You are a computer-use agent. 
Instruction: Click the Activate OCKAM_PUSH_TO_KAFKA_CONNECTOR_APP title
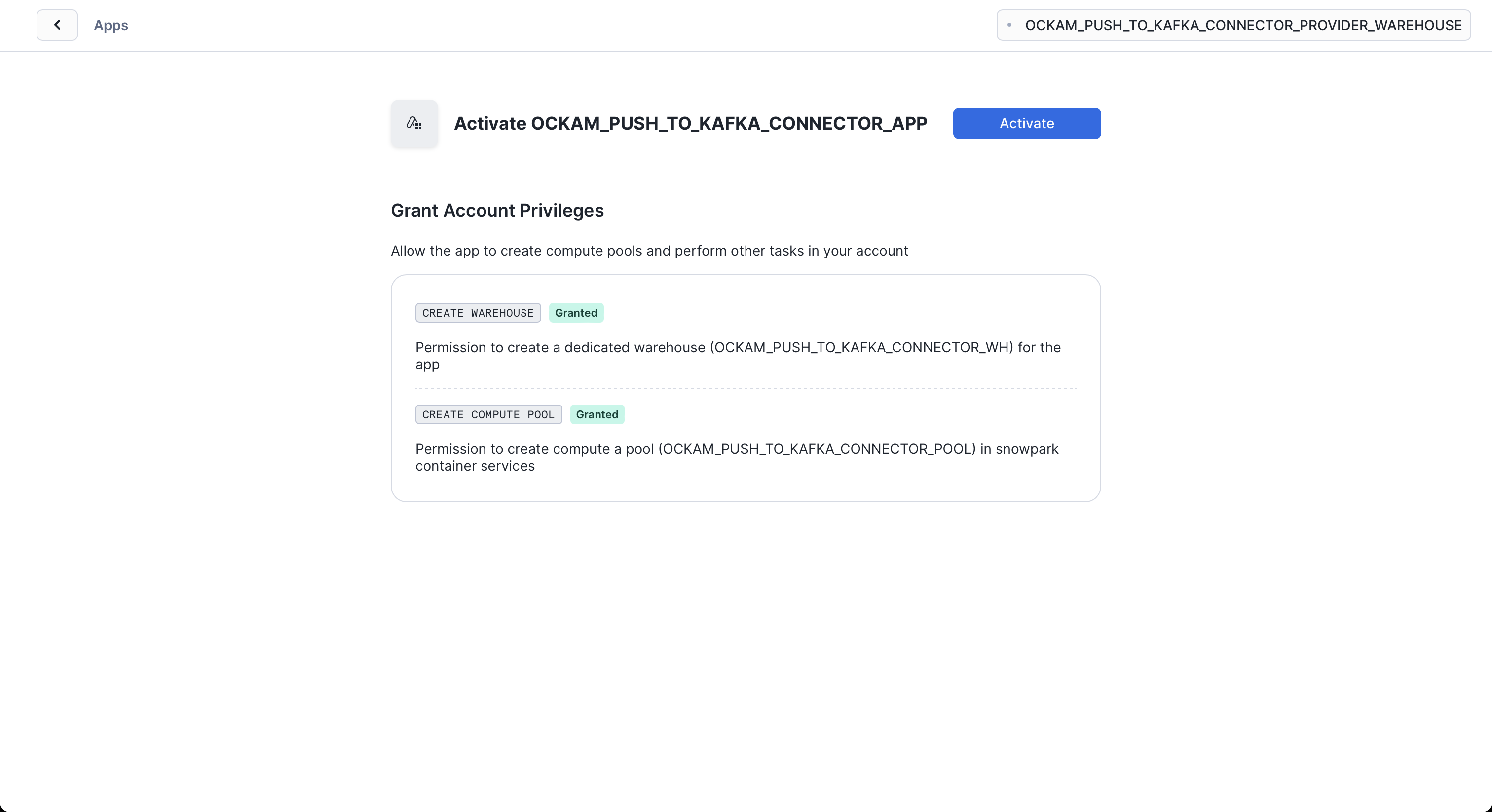(690, 123)
